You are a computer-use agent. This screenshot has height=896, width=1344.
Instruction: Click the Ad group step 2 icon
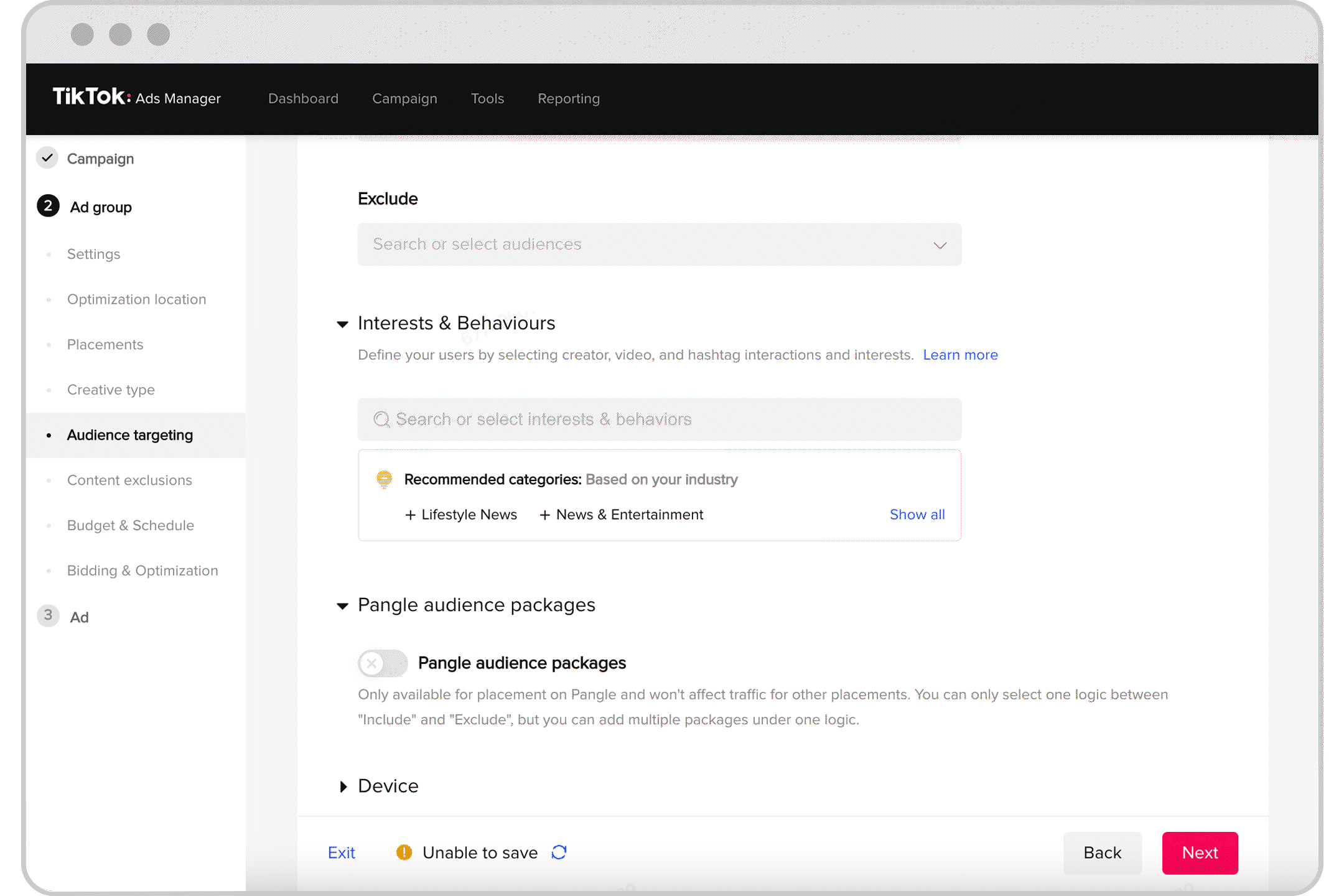pyautogui.click(x=48, y=207)
